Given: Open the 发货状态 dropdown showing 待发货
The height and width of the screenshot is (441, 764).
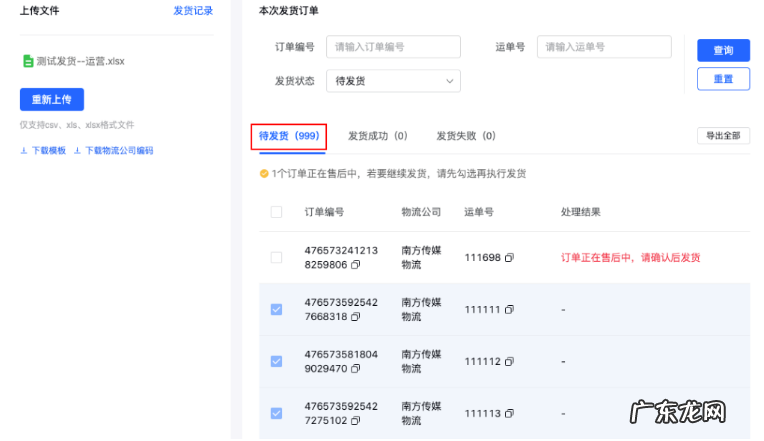Looking at the screenshot, I should [393, 81].
